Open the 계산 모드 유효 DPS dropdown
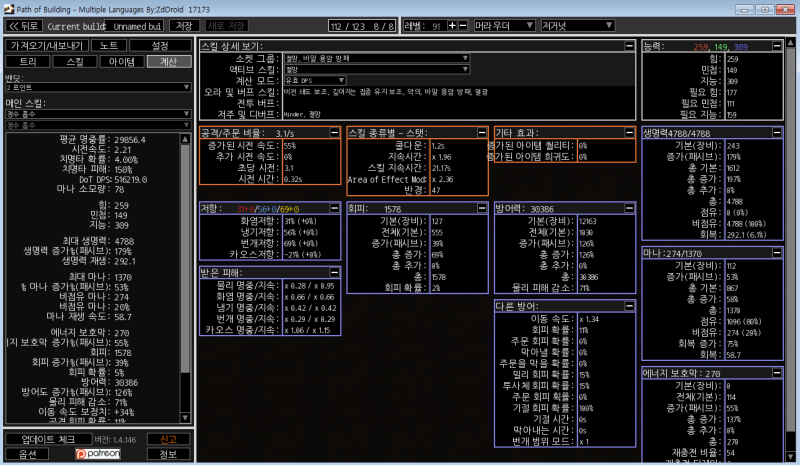 [315, 81]
